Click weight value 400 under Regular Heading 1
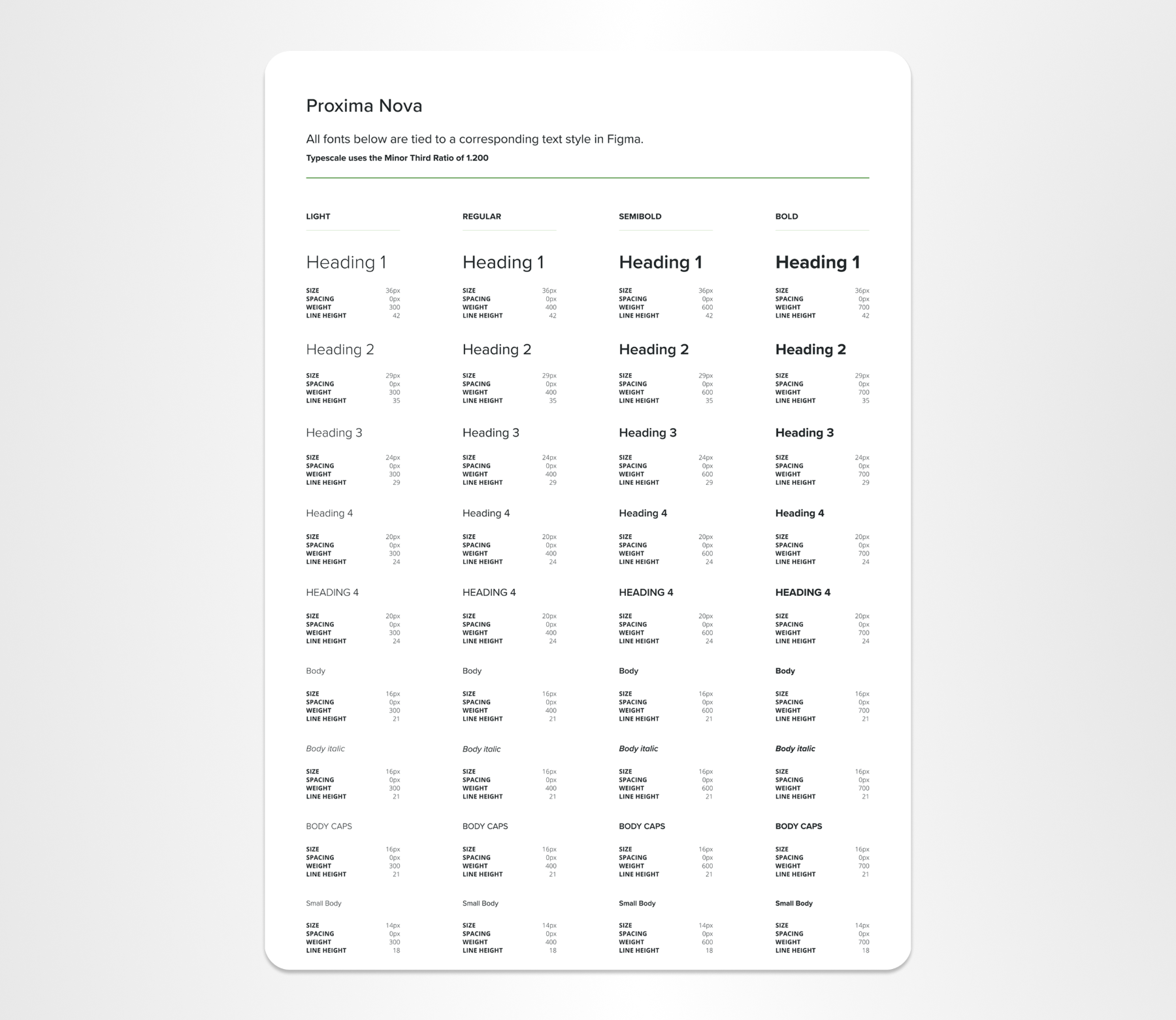The image size is (1176, 1020). click(551, 308)
